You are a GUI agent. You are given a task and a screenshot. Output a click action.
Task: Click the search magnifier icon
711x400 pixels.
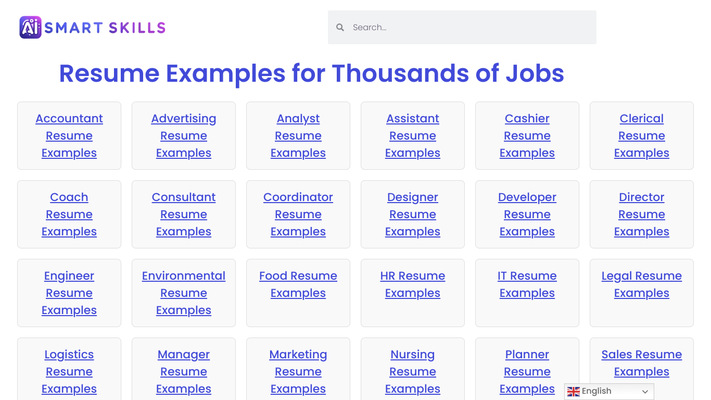(340, 28)
